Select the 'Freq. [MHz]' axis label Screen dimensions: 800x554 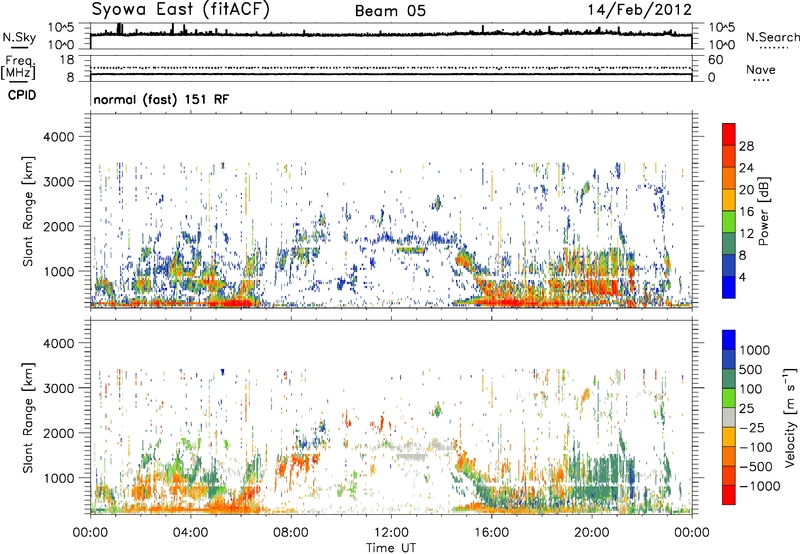[x=18, y=67]
